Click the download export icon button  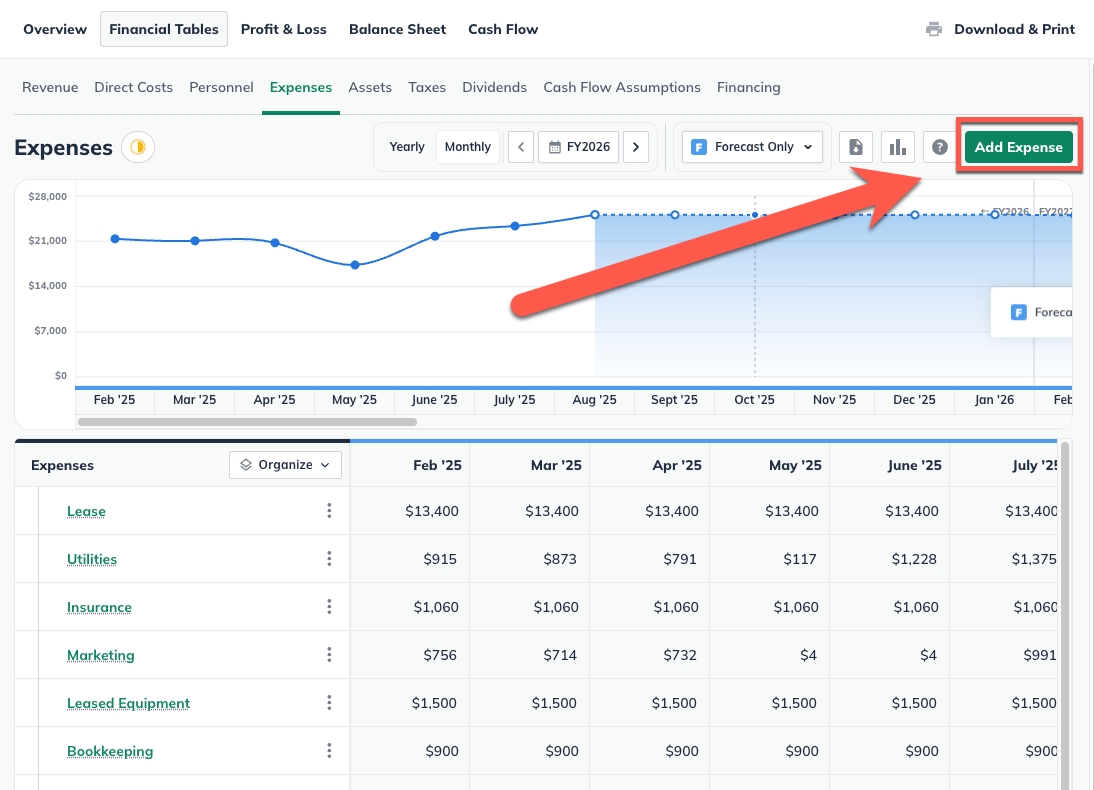(856, 147)
